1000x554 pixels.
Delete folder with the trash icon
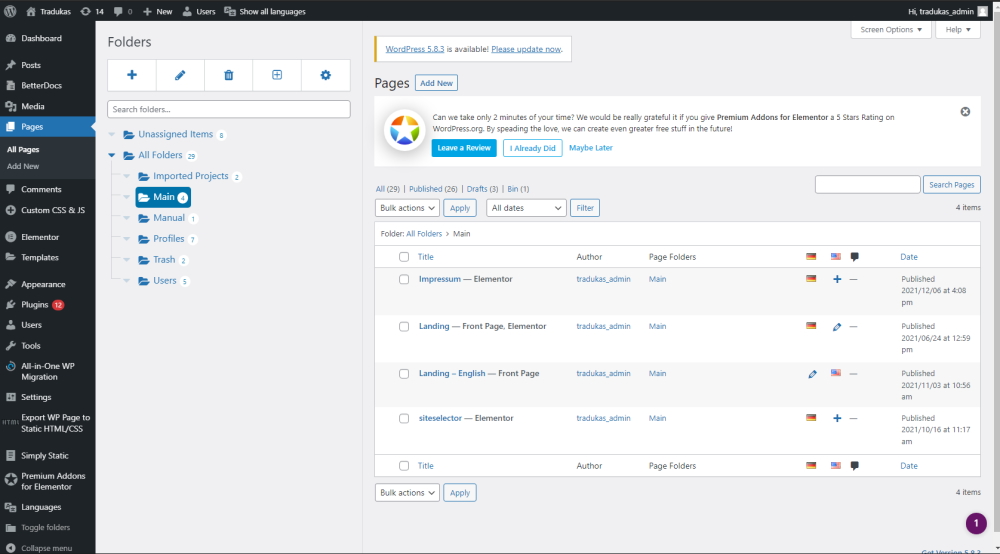point(228,75)
